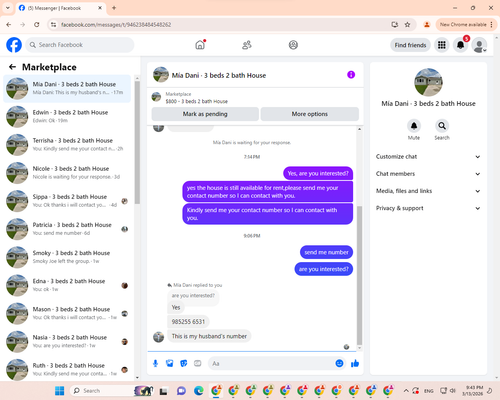The height and width of the screenshot is (400, 500).
Task: Click the address bar URL
Action: 116,24
